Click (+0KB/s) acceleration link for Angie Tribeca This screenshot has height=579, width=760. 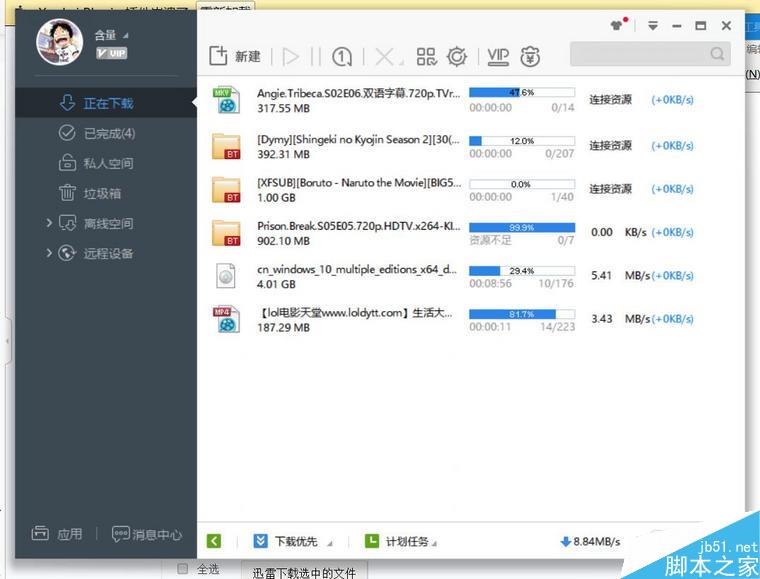click(672, 100)
